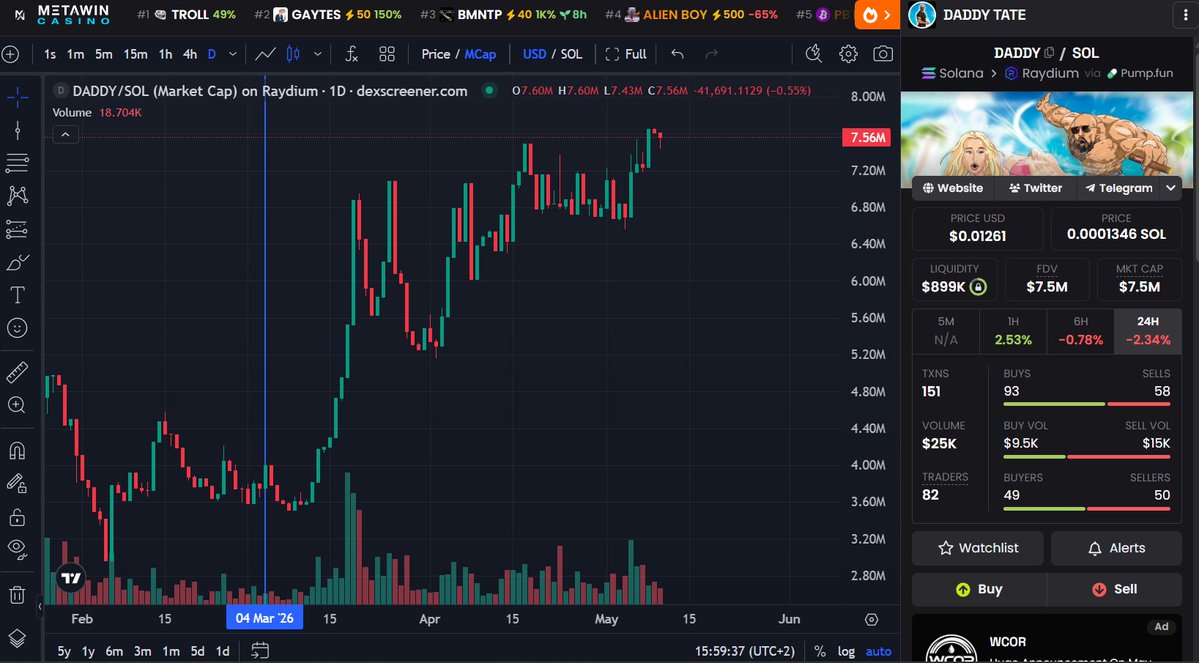Select the 5y date range

point(64,652)
